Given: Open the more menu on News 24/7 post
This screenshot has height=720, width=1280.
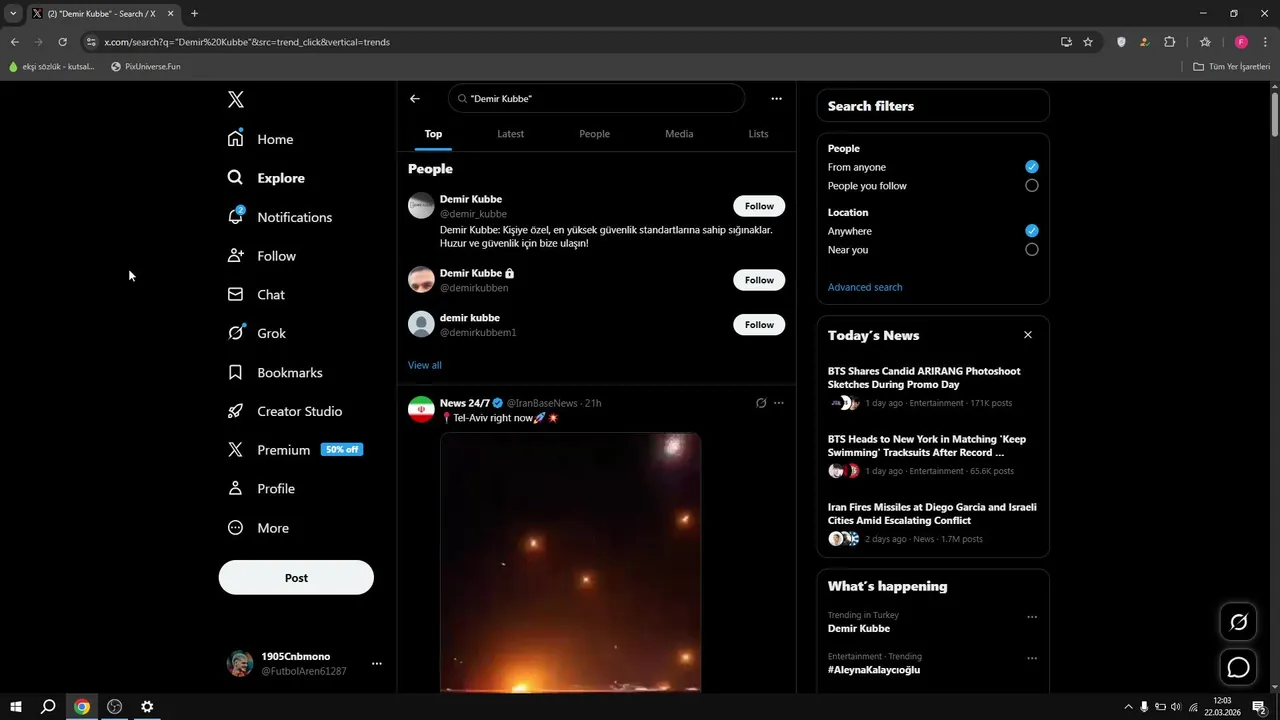Looking at the screenshot, I should click(x=779, y=403).
